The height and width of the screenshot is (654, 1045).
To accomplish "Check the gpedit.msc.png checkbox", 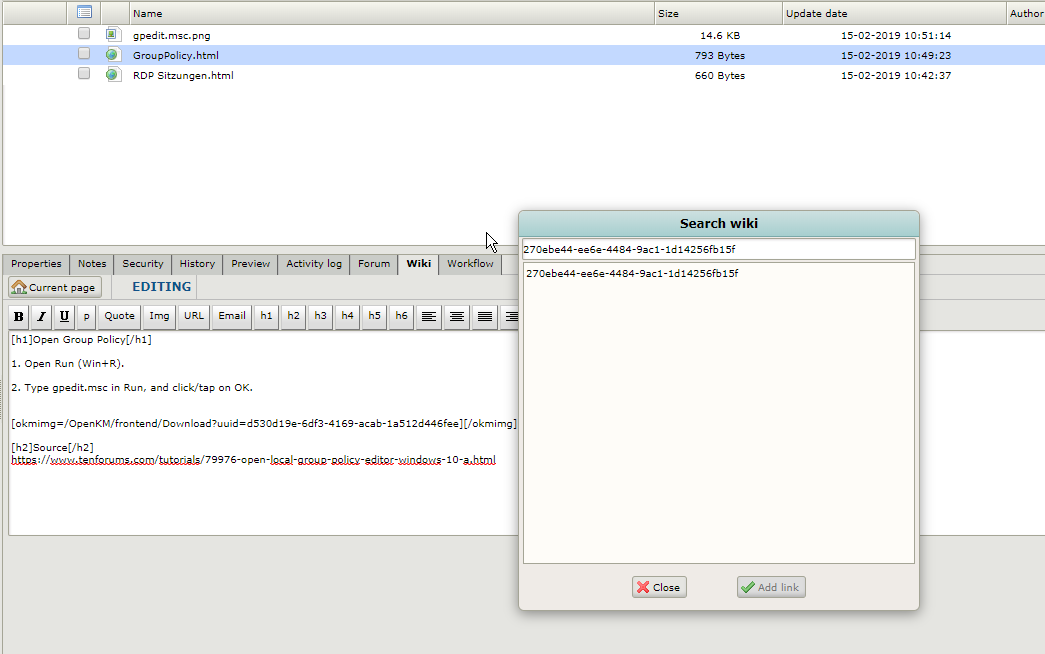I will point(84,34).
